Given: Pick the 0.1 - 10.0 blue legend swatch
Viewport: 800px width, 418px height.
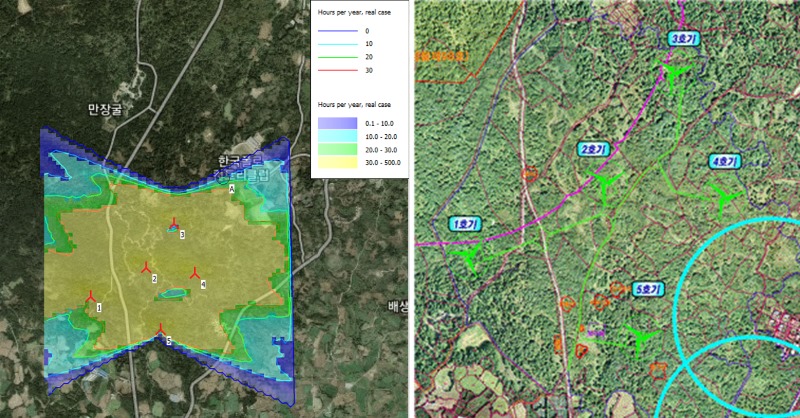Looking at the screenshot, I should (x=337, y=123).
